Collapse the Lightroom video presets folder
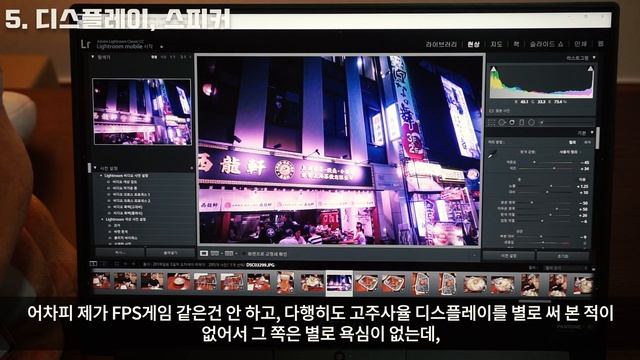Image resolution: width=640 pixels, height=360 pixels. coord(101,176)
